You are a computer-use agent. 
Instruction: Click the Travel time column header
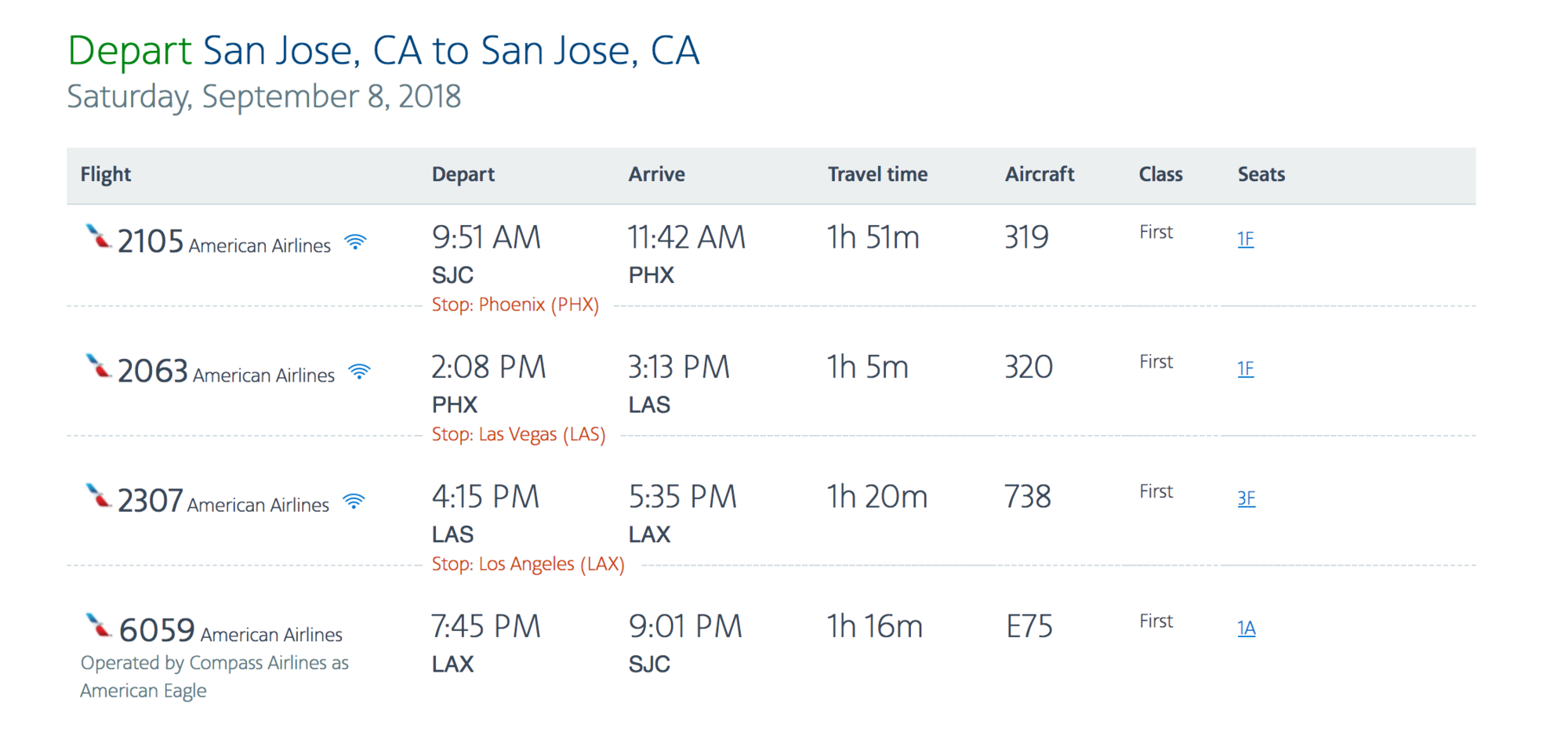click(x=877, y=174)
